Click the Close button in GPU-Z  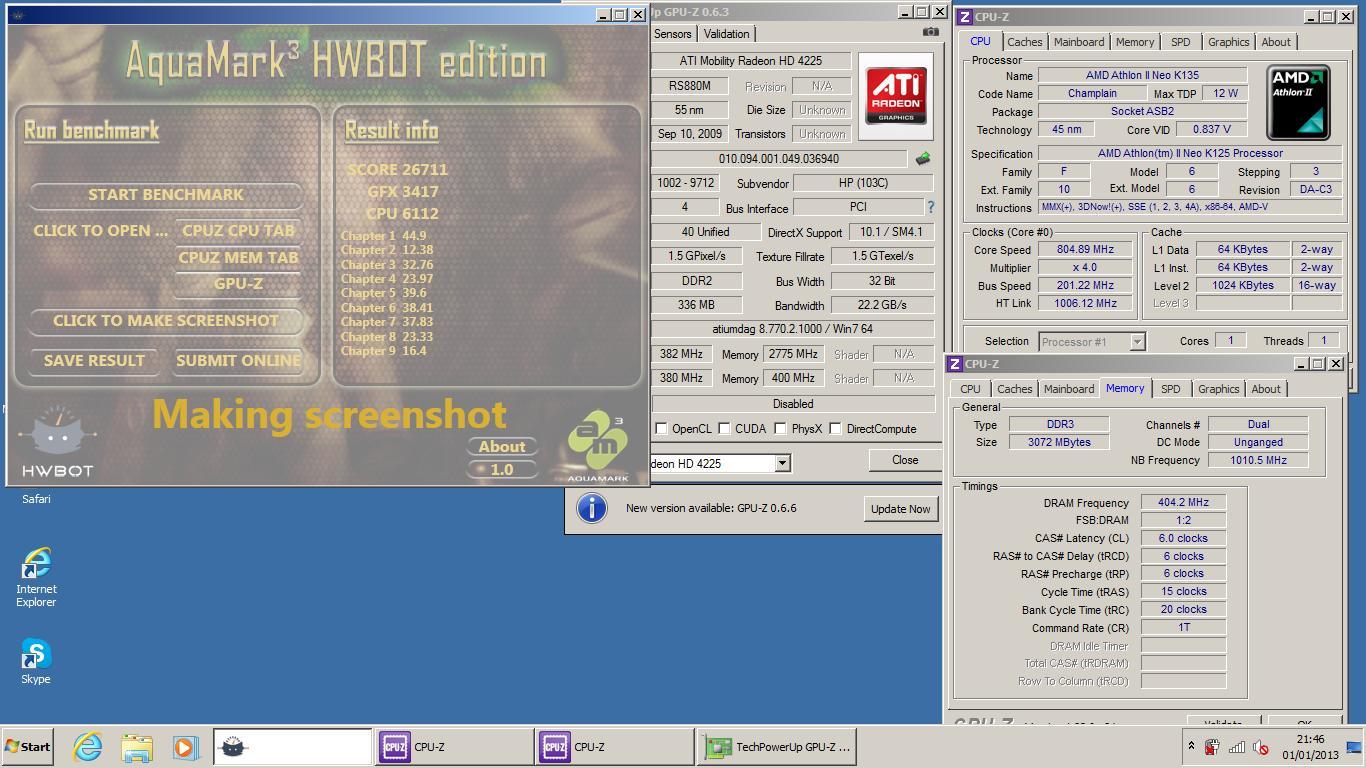[x=905, y=460]
